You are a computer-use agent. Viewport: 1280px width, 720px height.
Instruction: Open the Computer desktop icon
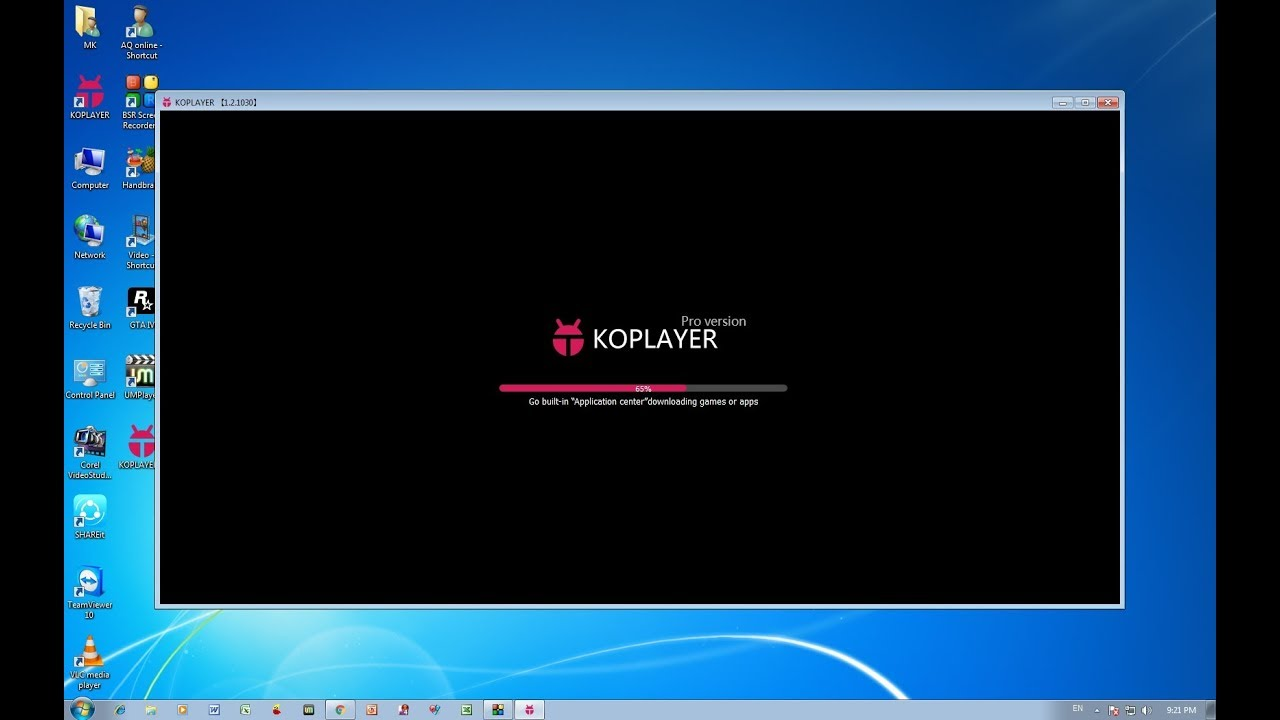tap(89, 168)
